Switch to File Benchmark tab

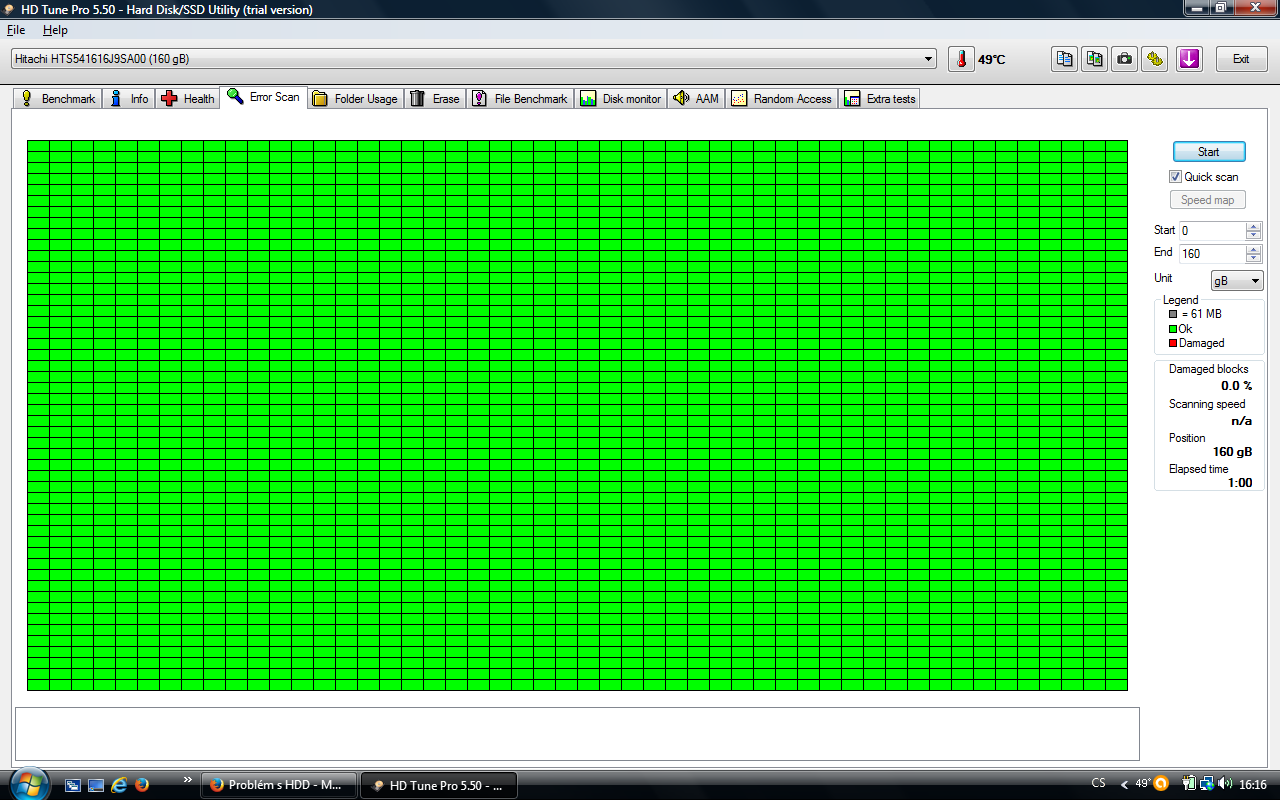click(x=520, y=98)
